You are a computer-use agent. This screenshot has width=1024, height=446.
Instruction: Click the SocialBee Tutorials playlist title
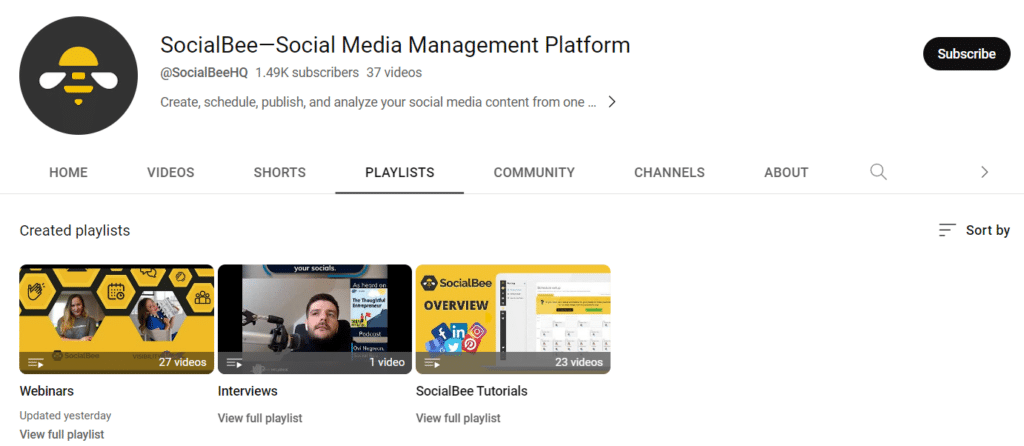tap(472, 391)
